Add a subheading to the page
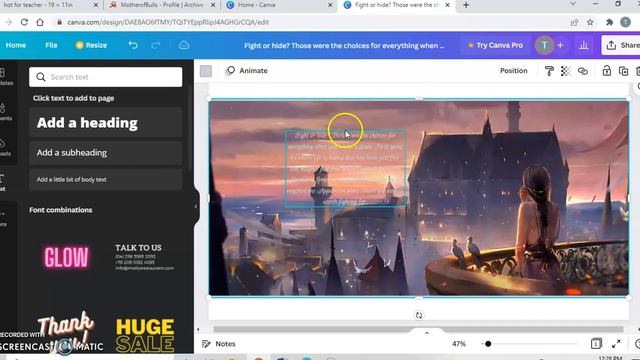 point(106,153)
